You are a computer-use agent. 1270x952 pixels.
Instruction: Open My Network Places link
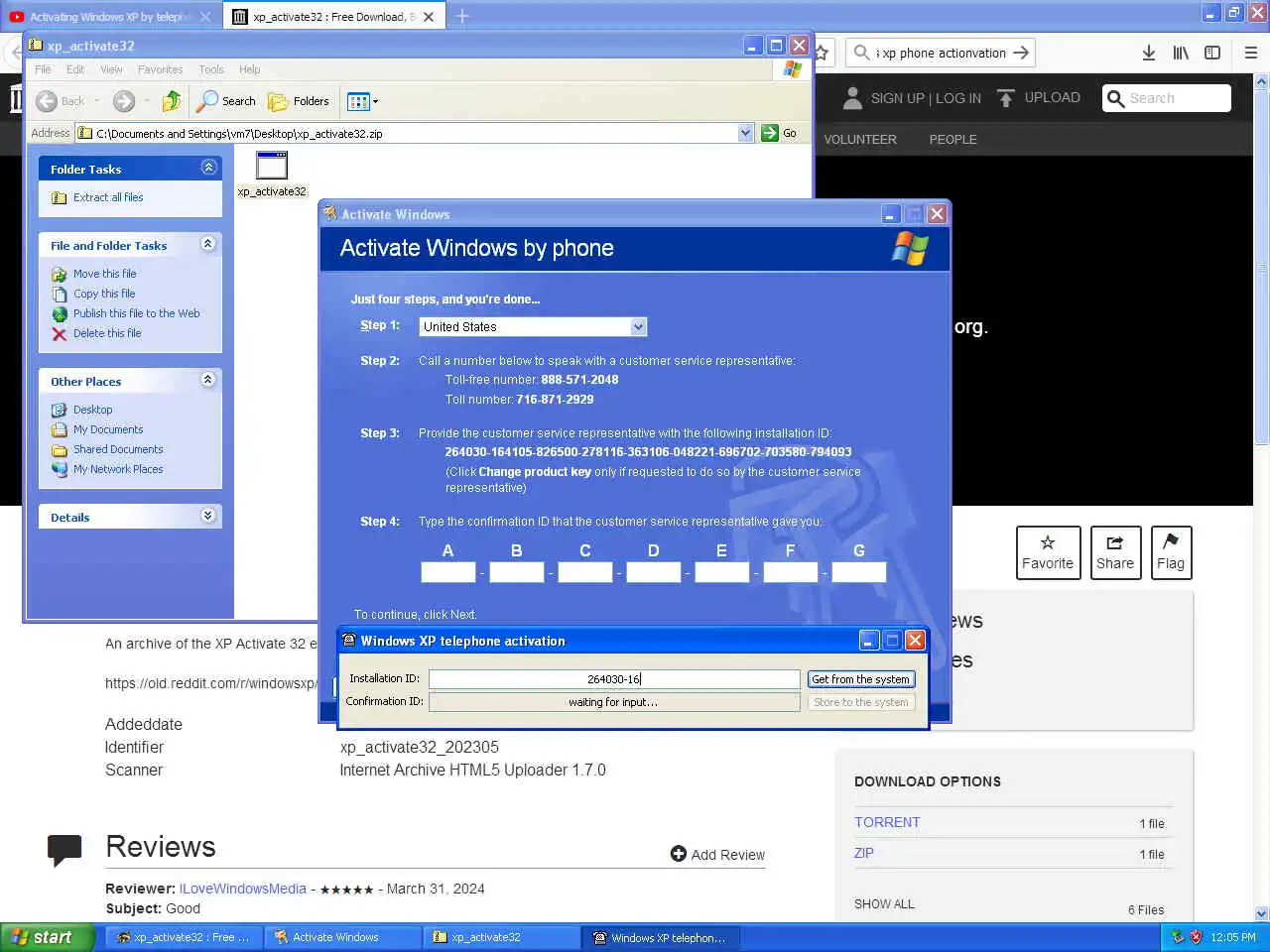coord(118,469)
